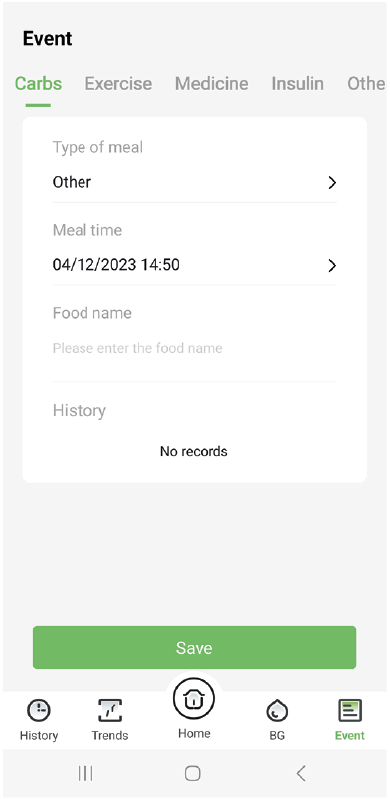Expand Type of meal chevron
Screen dimensions: 390x799
[x=332, y=182]
